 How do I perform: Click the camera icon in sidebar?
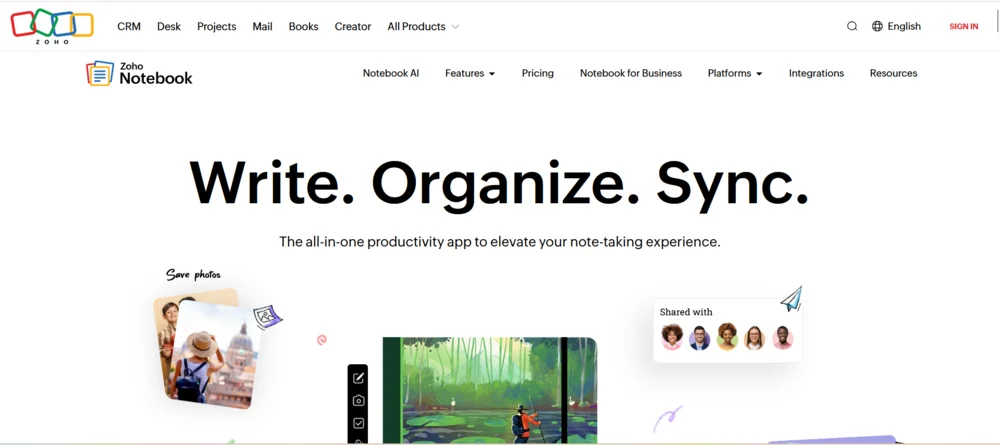click(x=358, y=400)
